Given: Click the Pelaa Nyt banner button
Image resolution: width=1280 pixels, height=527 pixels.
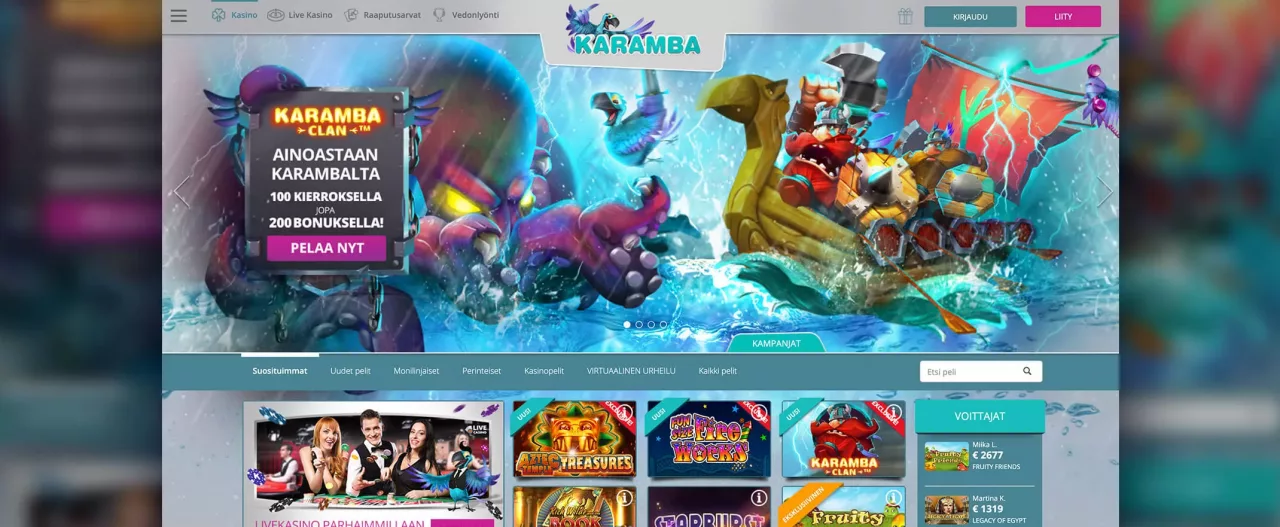Looking at the screenshot, I should tap(326, 248).
